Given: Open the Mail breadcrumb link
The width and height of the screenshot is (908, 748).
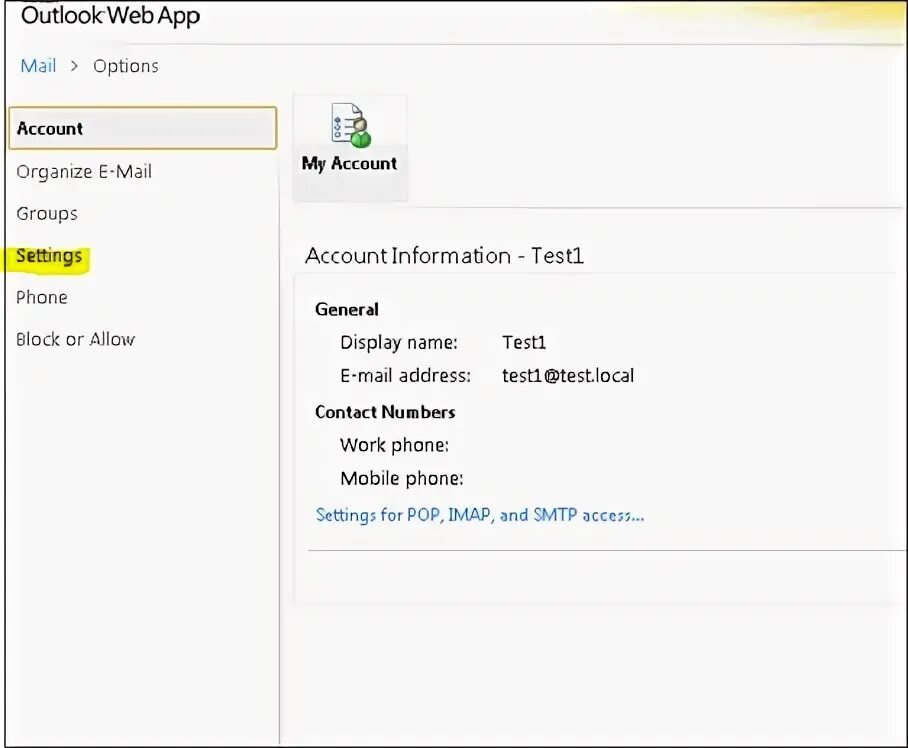Looking at the screenshot, I should [38, 65].
